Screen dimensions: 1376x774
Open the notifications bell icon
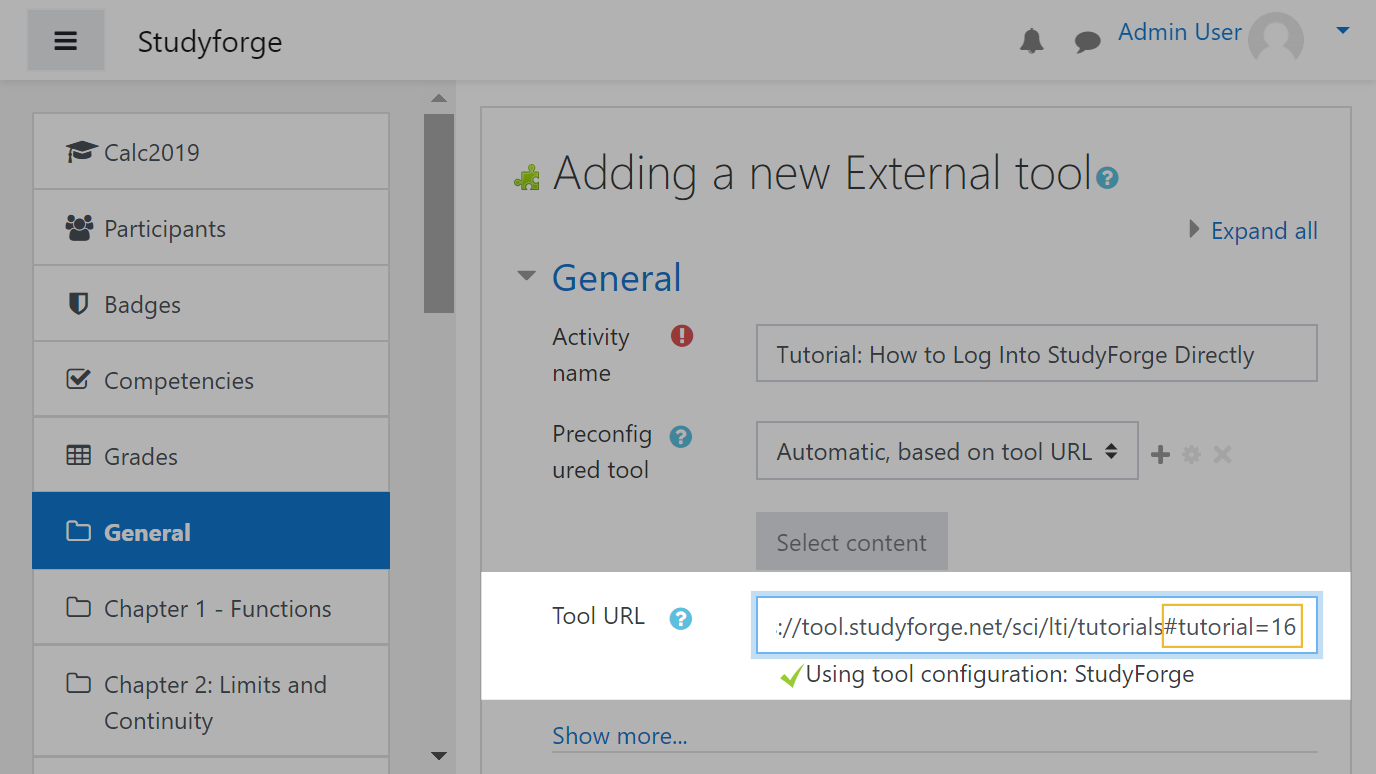click(1031, 41)
